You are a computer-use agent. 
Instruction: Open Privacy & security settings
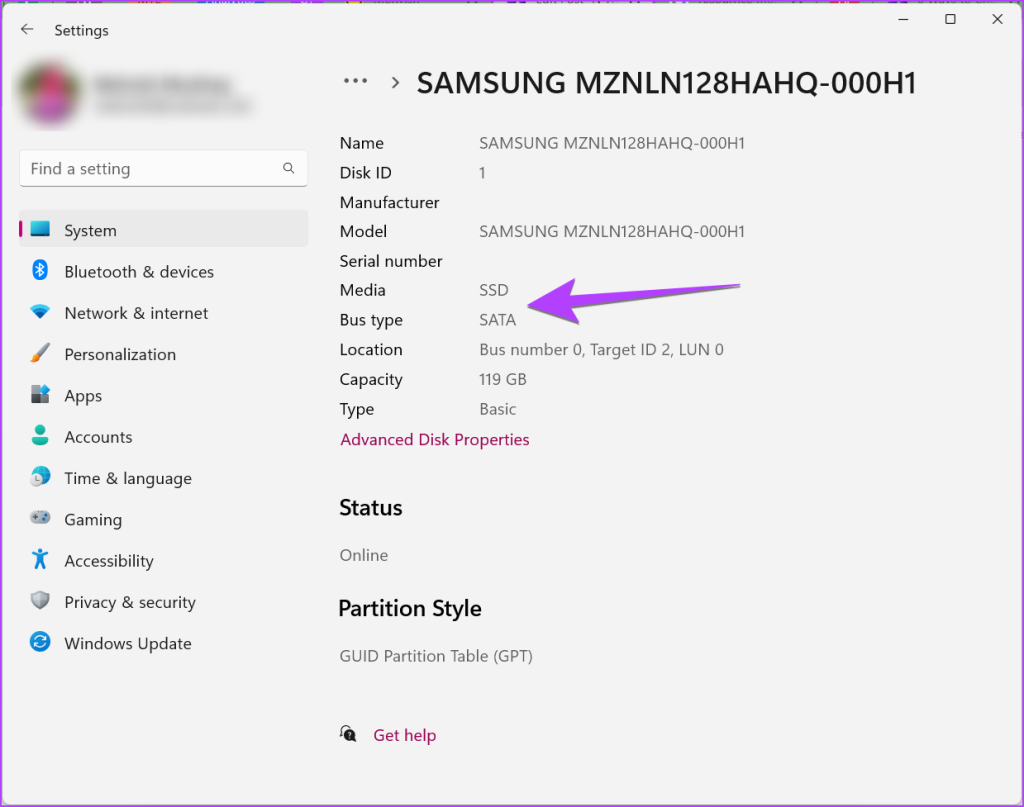(163, 602)
